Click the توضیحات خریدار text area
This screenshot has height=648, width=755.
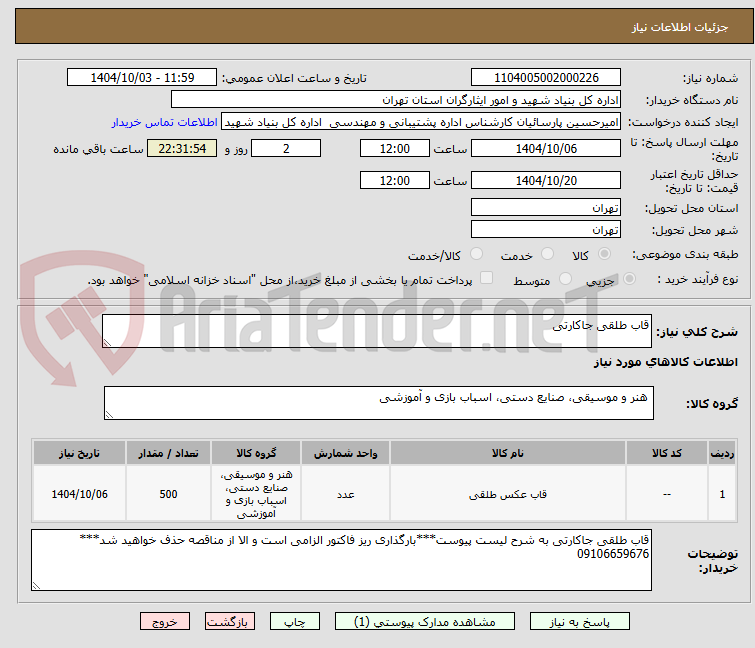(x=341, y=560)
